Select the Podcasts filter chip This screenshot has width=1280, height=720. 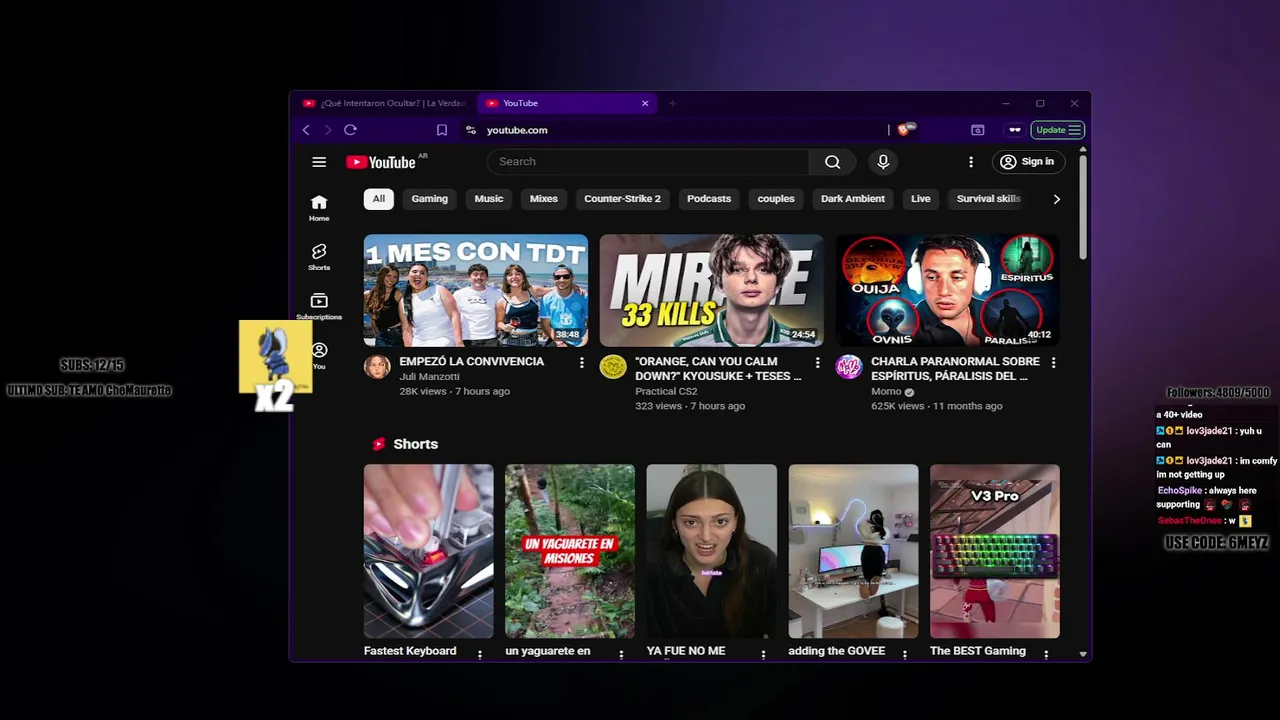709,199
